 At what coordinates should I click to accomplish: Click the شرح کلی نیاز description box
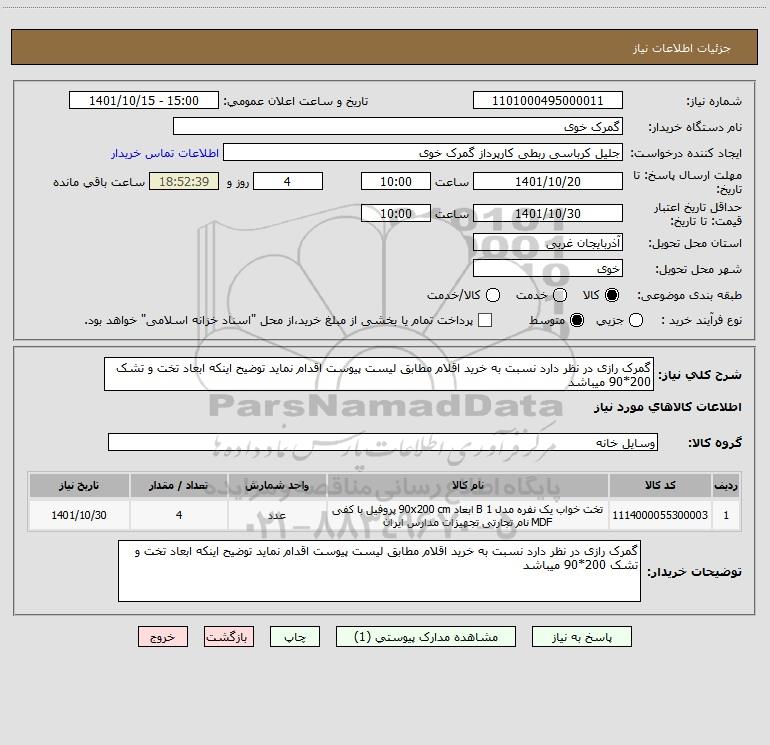(379, 374)
